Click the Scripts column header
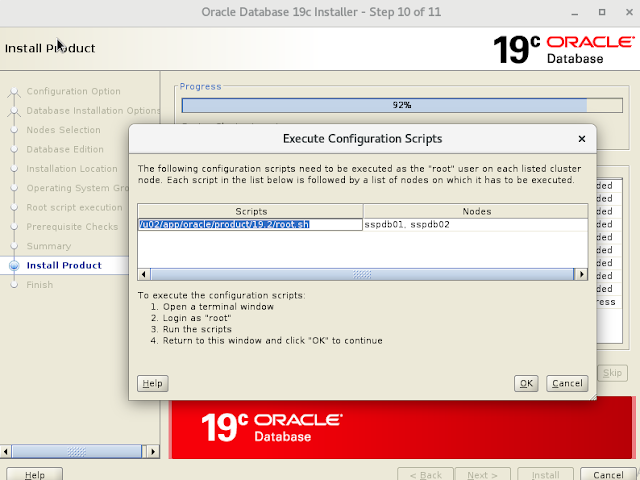The image size is (640, 480). (251, 211)
